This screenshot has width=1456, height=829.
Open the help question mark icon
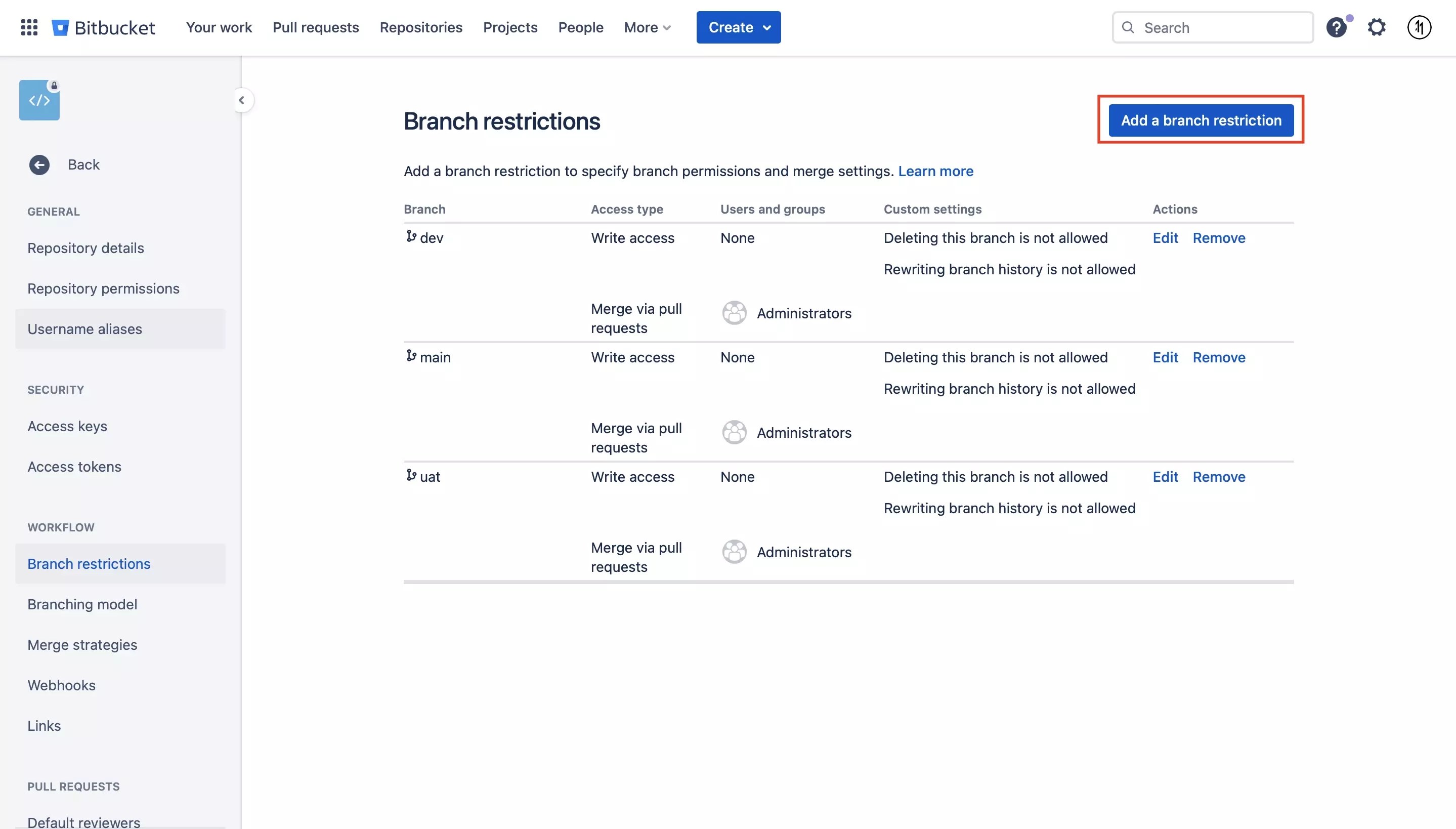1336,27
